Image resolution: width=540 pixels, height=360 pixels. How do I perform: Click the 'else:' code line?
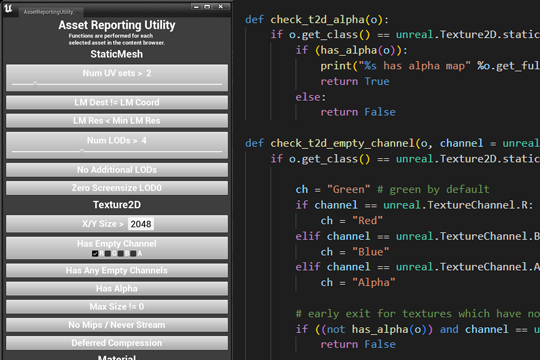tap(310, 97)
